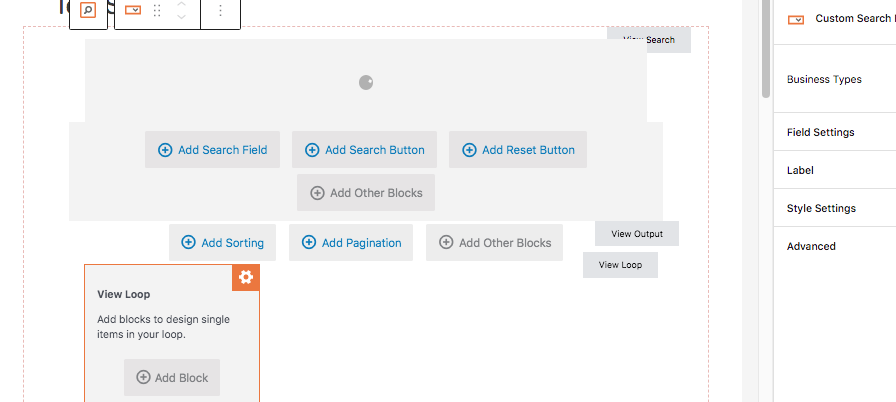Click Add Block inside View Loop
The image size is (896, 402).
click(x=172, y=377)
